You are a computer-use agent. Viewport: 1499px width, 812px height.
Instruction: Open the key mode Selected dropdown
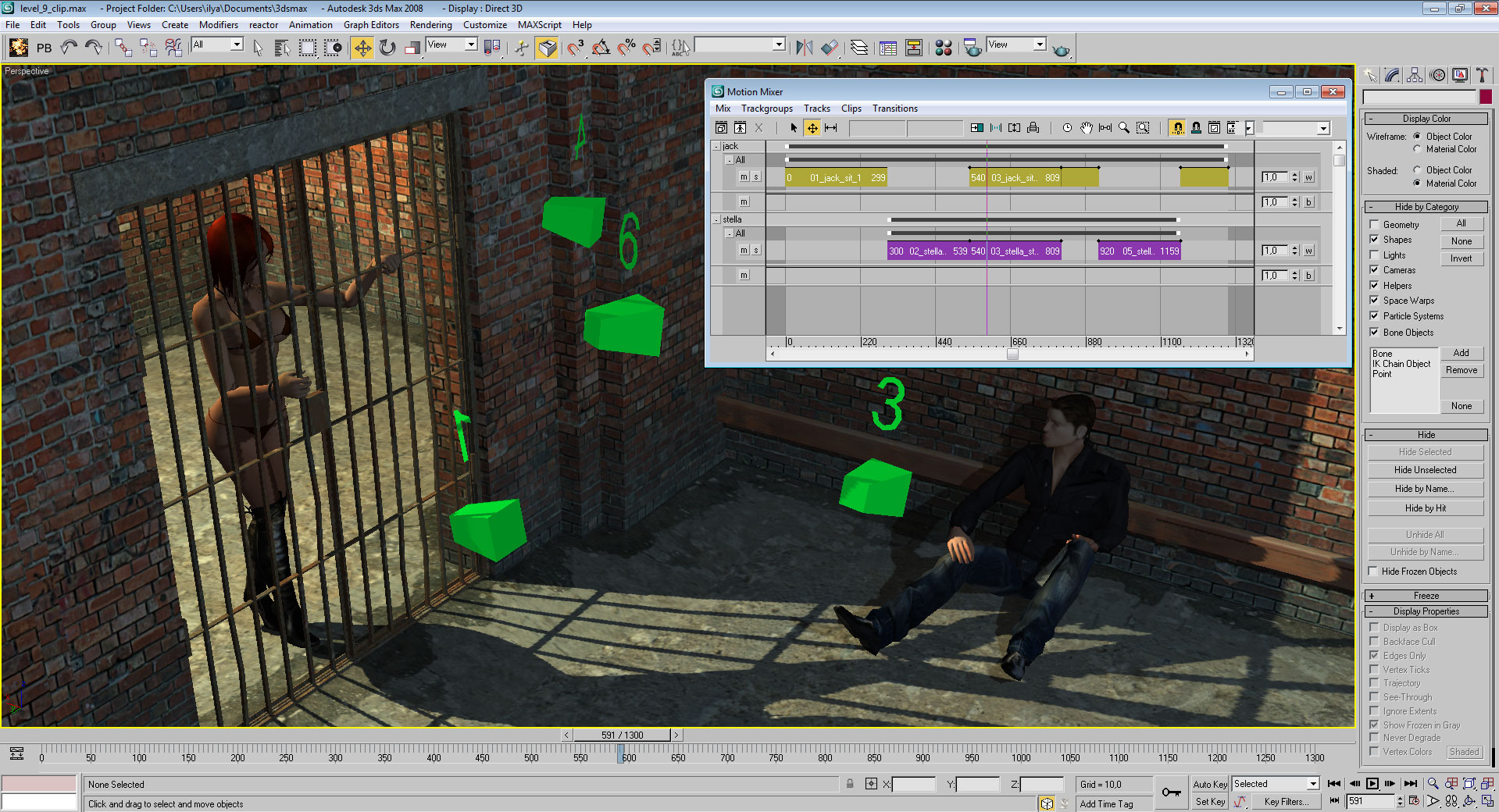1276,784
